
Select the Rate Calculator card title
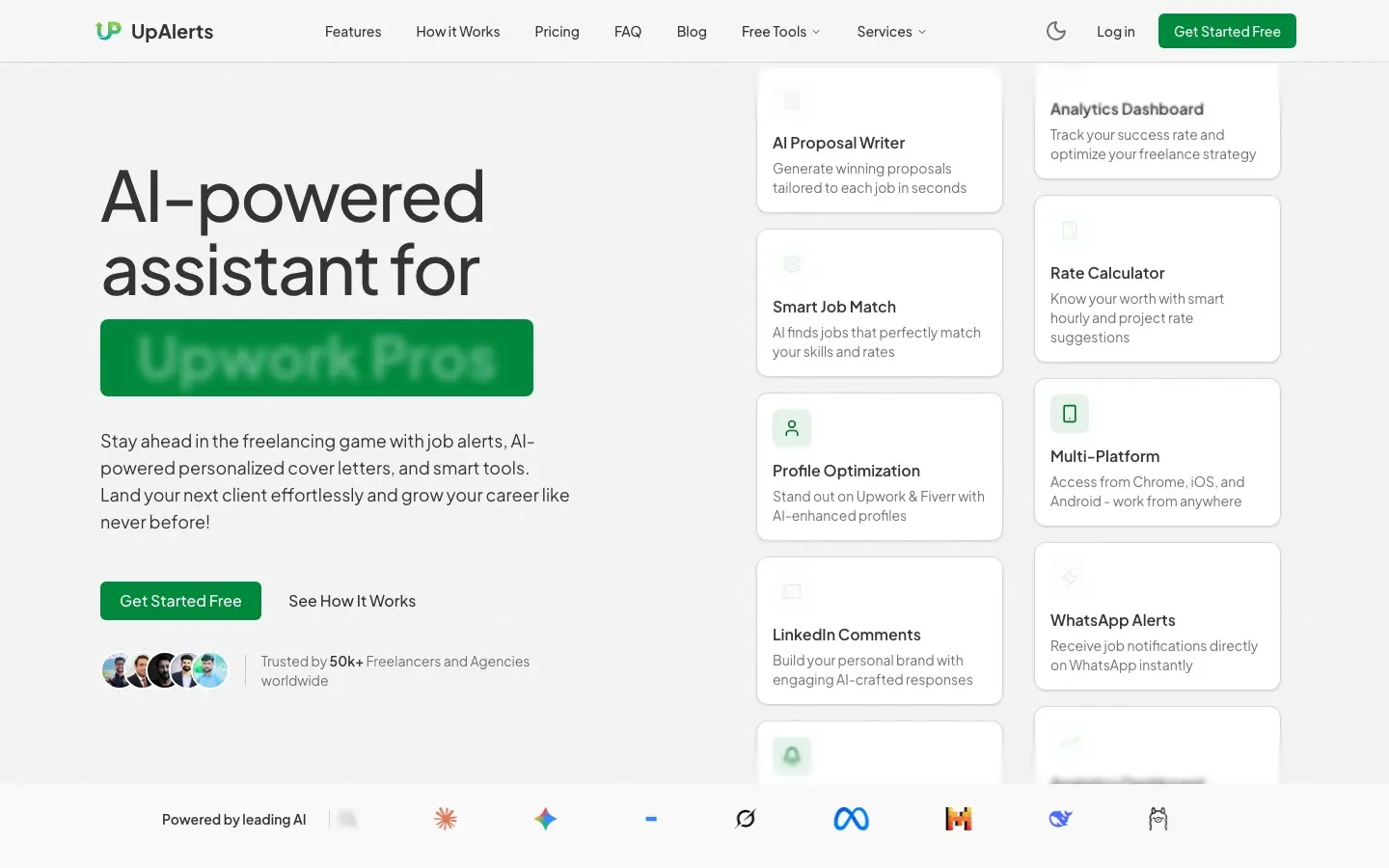[x=1107, y=273]
